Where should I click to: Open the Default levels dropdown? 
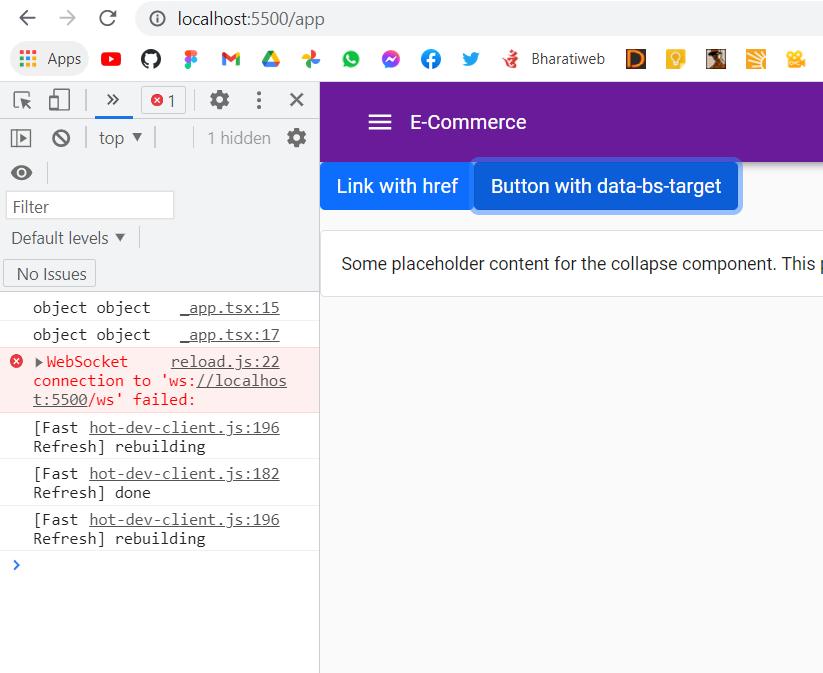69,238
